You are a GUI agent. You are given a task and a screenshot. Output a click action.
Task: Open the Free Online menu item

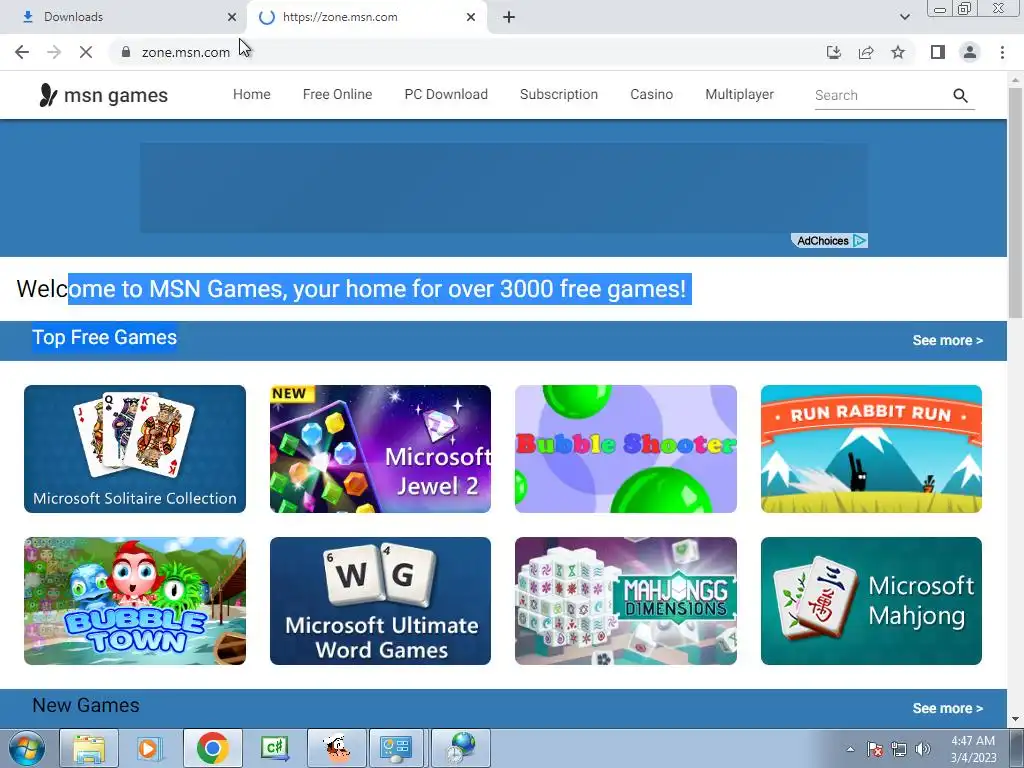(x=337, y=94)
